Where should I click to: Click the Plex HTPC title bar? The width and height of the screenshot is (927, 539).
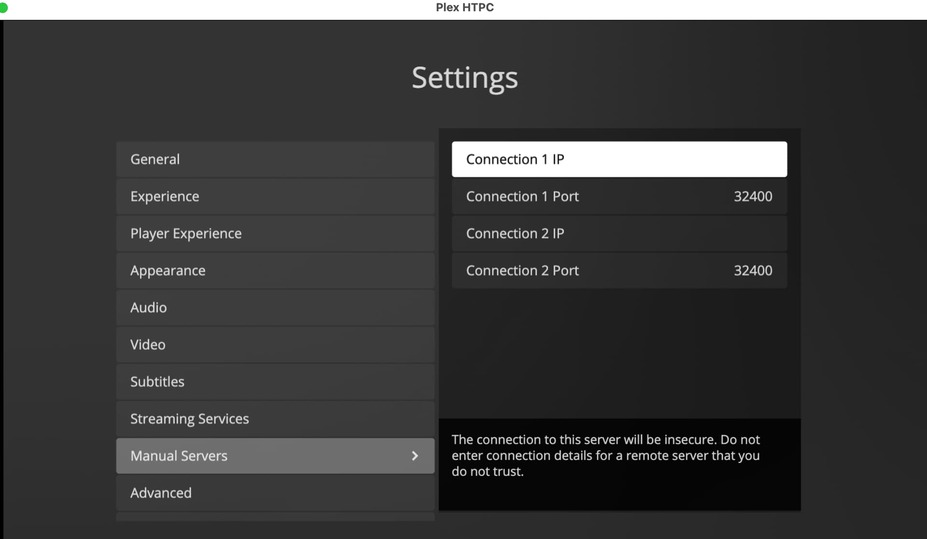[x=464, y=7]
